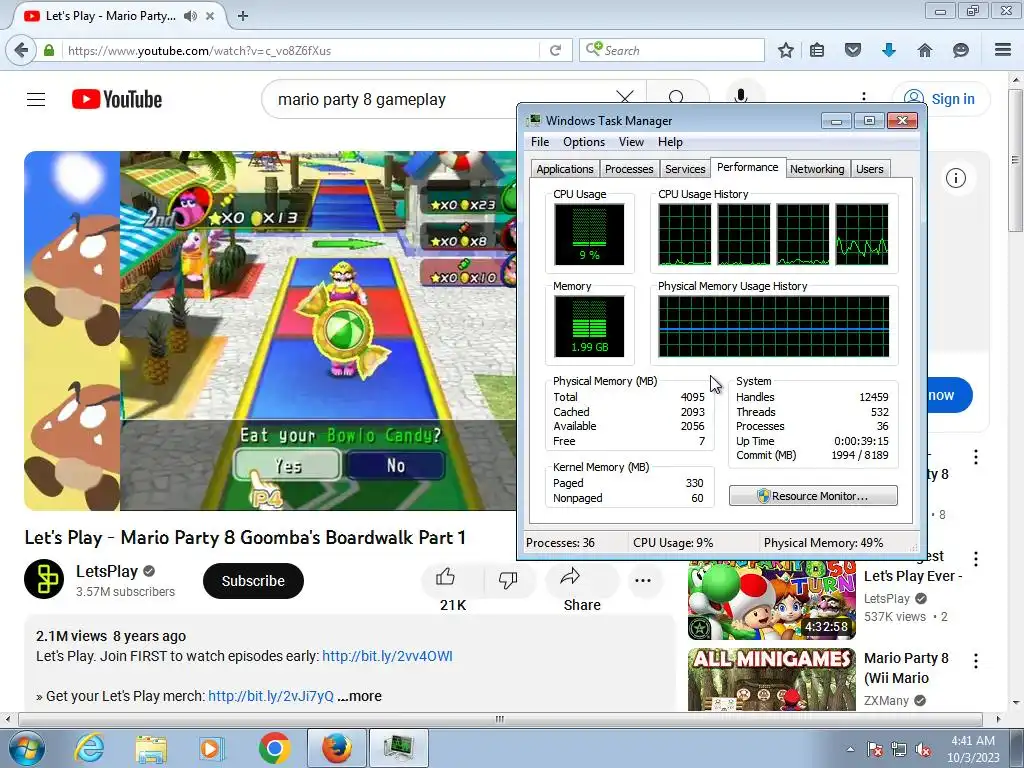
Task: Click the Pocket icon in Firefox toolbar
Action: 853,50
